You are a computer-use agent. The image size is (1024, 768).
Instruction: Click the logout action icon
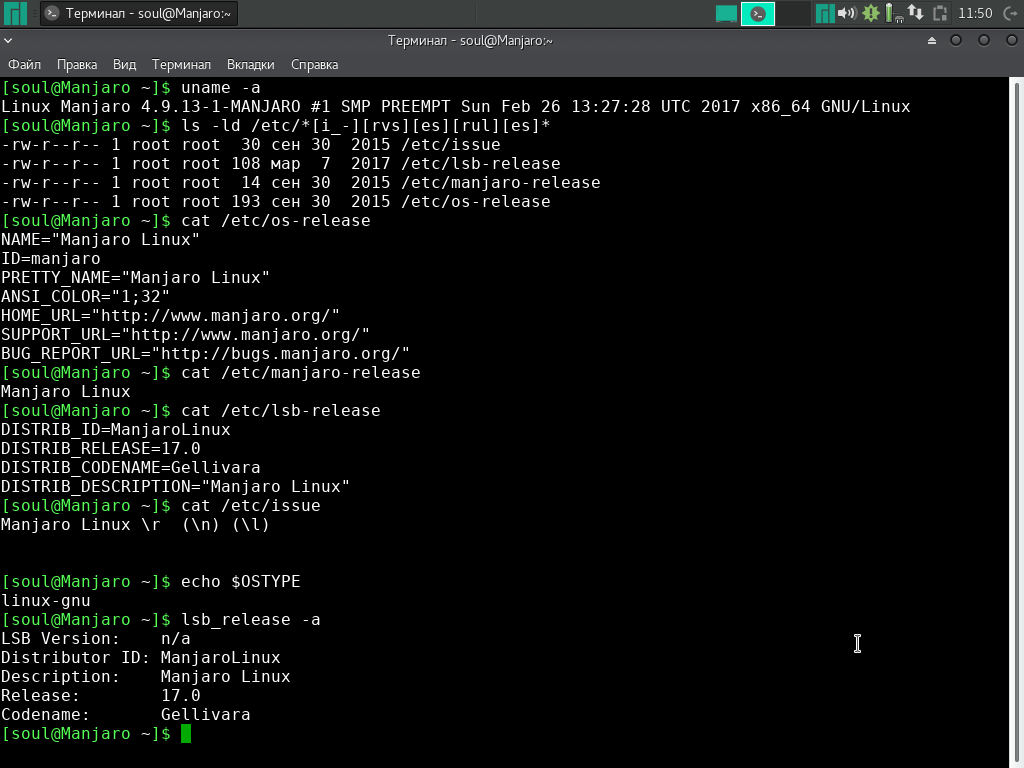[x=1010, y=13]
